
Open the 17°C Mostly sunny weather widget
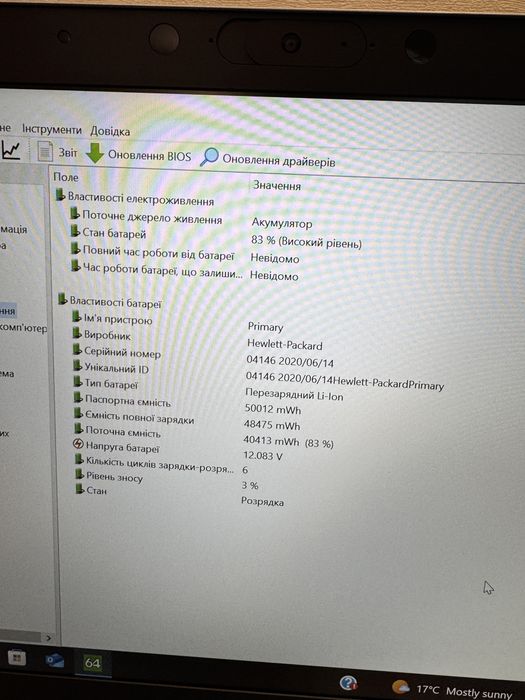[x=452, y=690]
